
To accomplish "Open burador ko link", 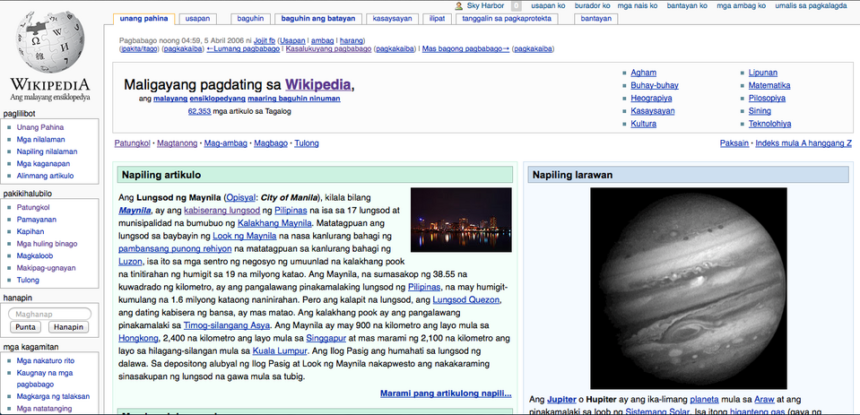I will pyautogui.click(x=592, y=5).
